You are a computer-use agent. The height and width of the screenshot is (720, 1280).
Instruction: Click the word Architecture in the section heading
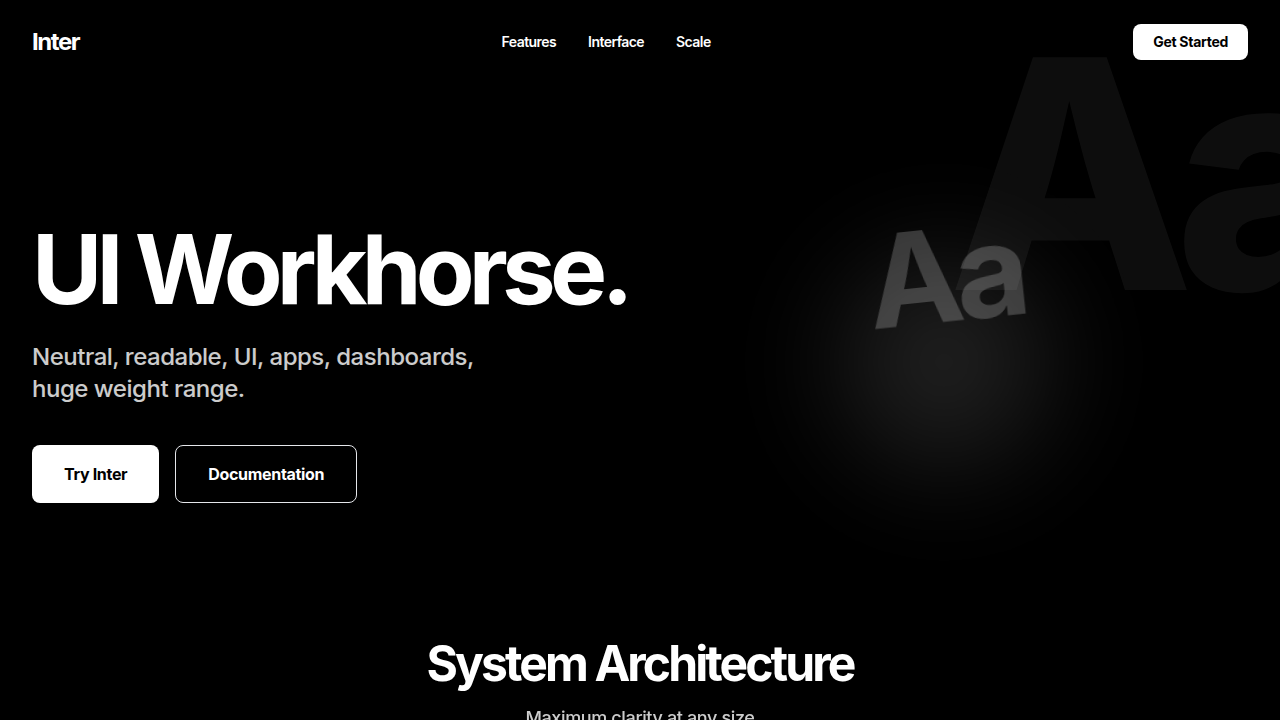click(725, 664)
